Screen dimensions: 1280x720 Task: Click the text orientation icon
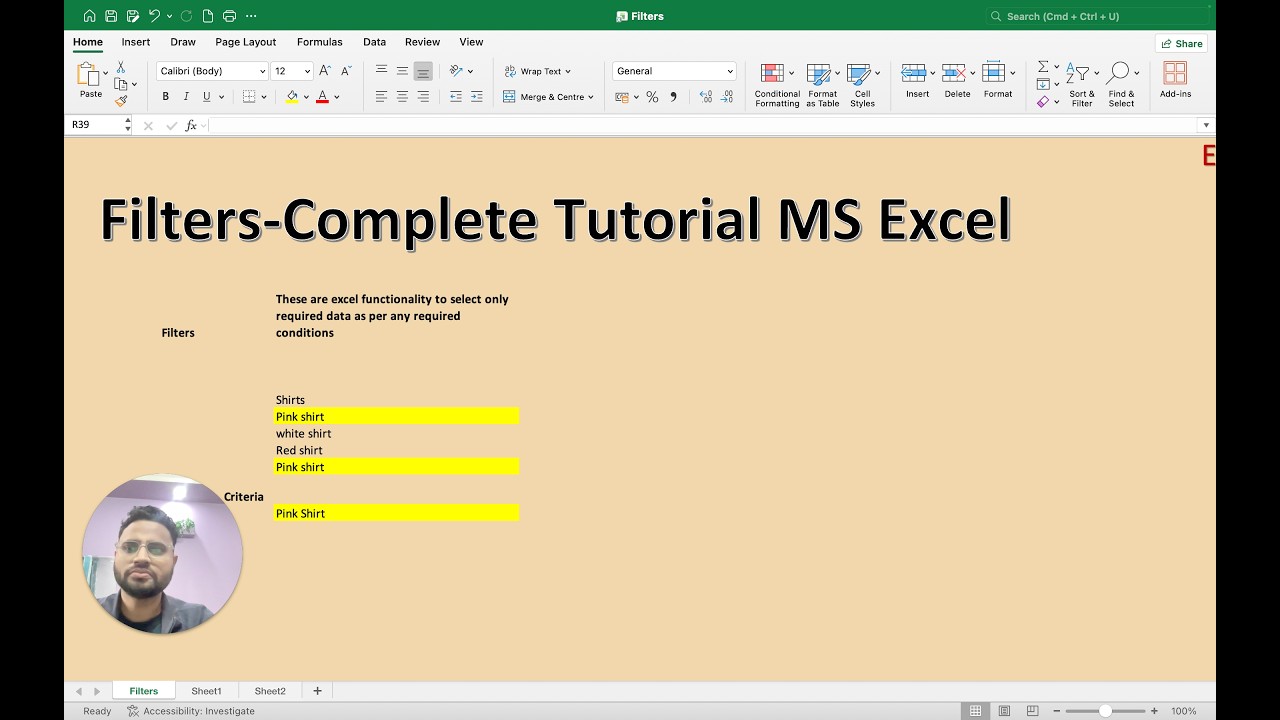point(456,71)
